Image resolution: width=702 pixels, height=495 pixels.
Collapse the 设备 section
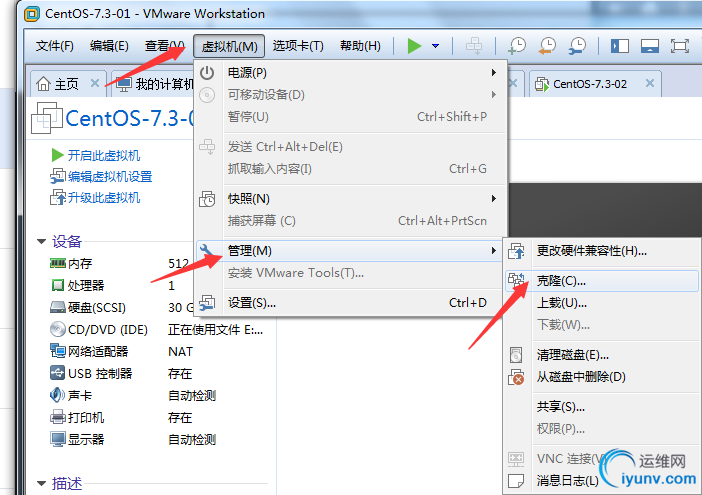(x=41, y=242)
